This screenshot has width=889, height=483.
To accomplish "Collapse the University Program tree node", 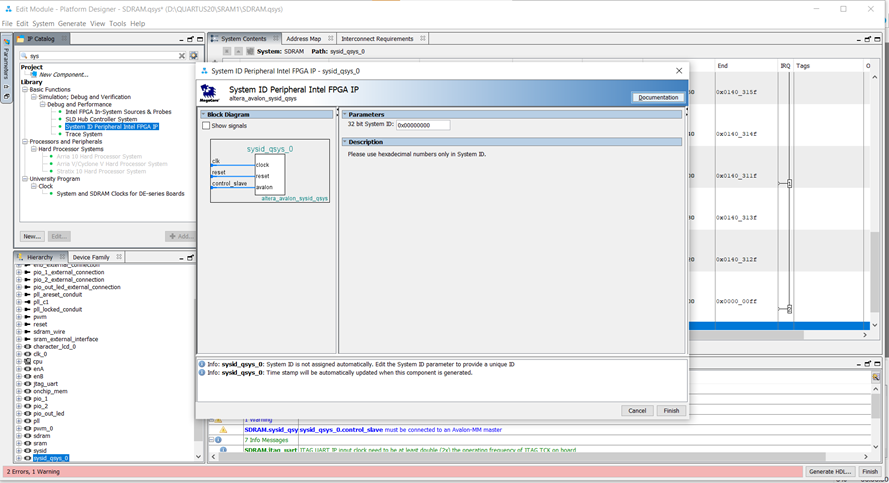I will click(25, 179).
